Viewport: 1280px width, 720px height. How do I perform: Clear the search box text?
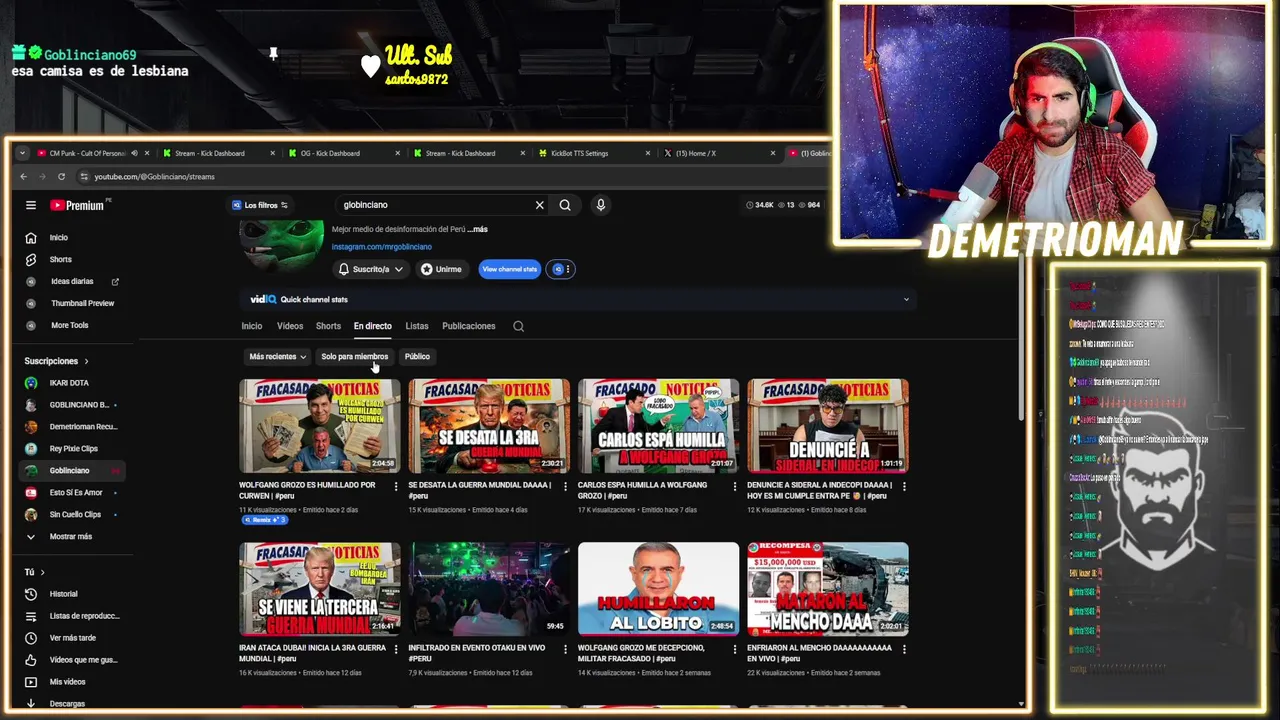pyautogui.click(x=540, y=205)
